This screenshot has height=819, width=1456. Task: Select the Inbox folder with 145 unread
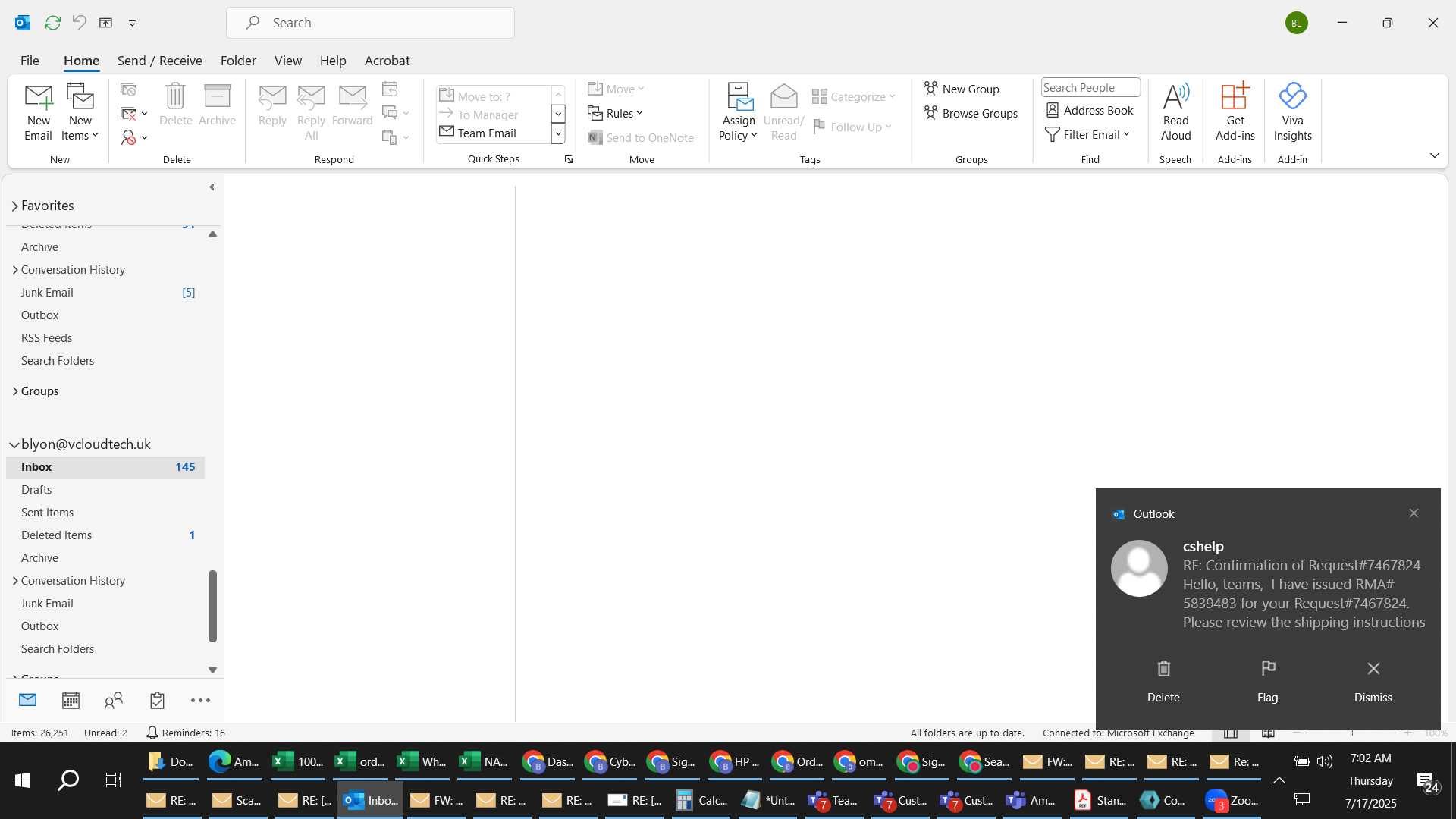[x=105, y=467]
